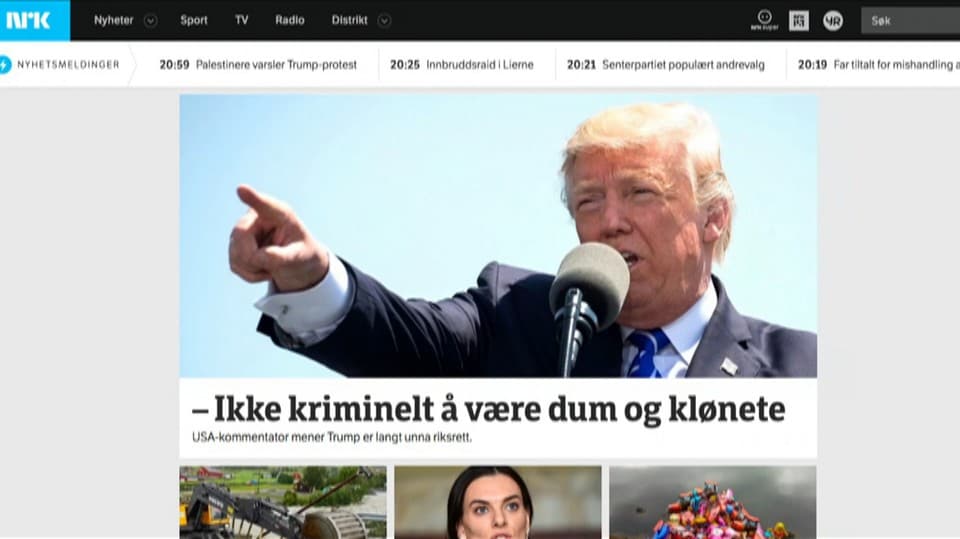The height and width of the screenshot is (539, 960).
Task: Click into the Søk search field
Action: pyautogui.click(x=910, y=21)
